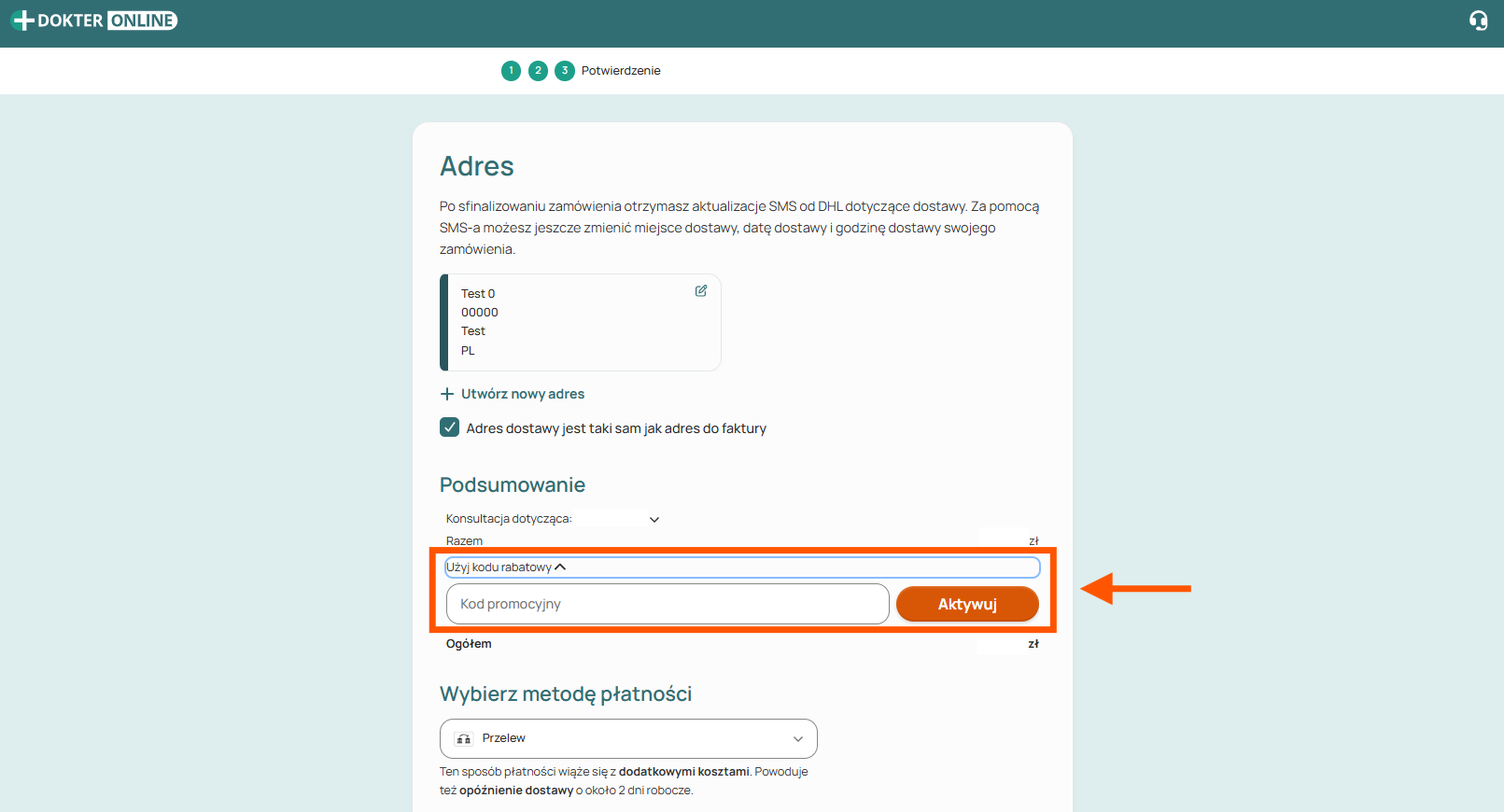Screen dimensions: 1504x812
Task: Go to step 1 circle
Action: click(x=511, y=71)
